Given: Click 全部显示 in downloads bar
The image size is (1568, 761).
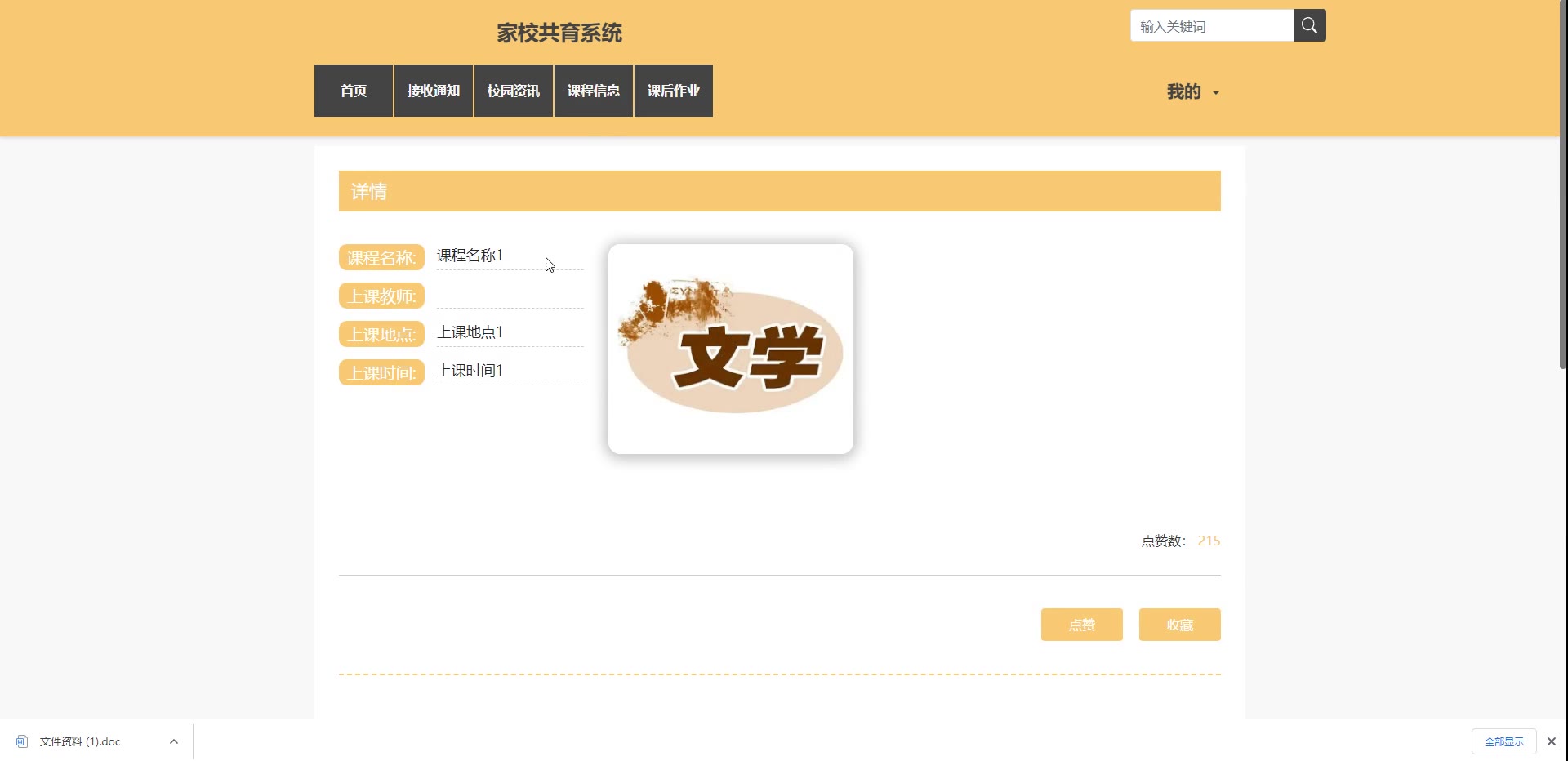Looking at the screenshot, I should [1504, 741].
